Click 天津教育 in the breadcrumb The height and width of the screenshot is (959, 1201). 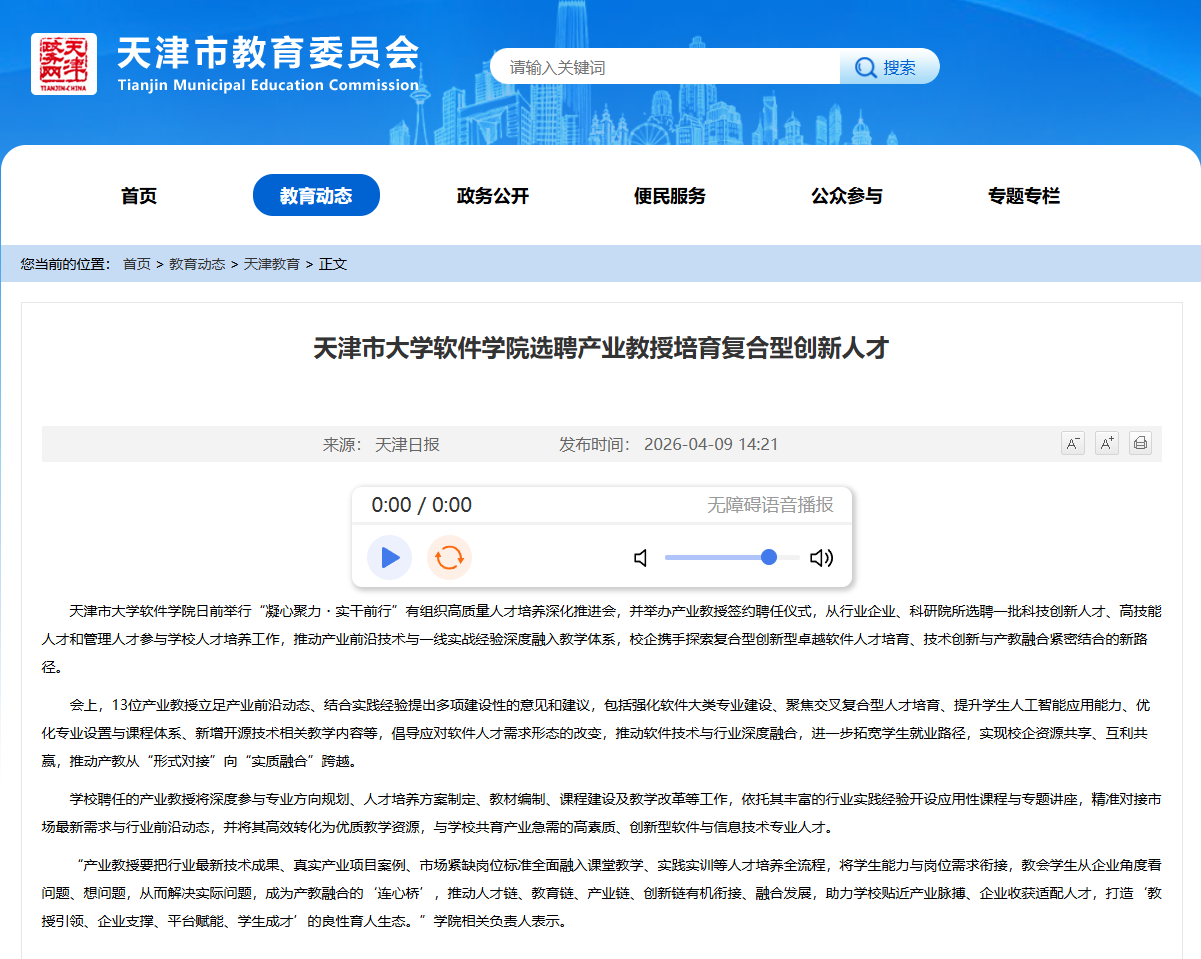pyautogui.click(x=272, y=264)
